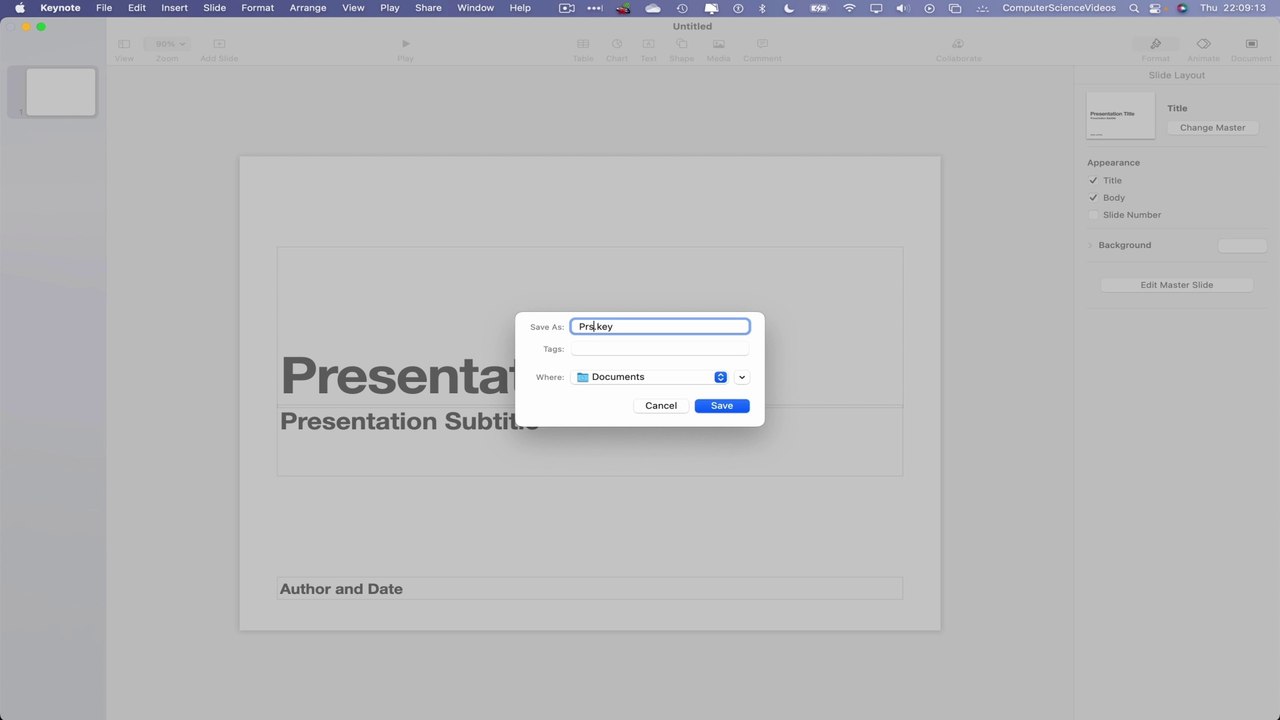Click the menu bar clock Thu 22:09:13
This screenshot has width=1280, height=720.
1234,8
